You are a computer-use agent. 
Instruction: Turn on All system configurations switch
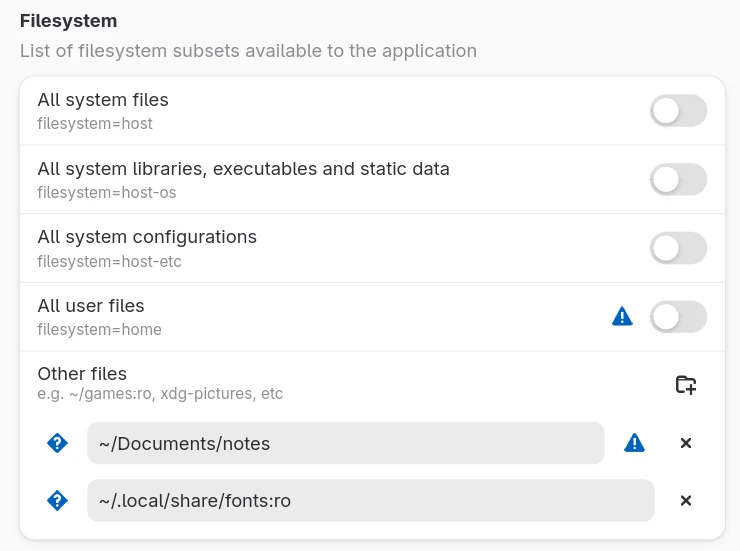click(678, 248)
